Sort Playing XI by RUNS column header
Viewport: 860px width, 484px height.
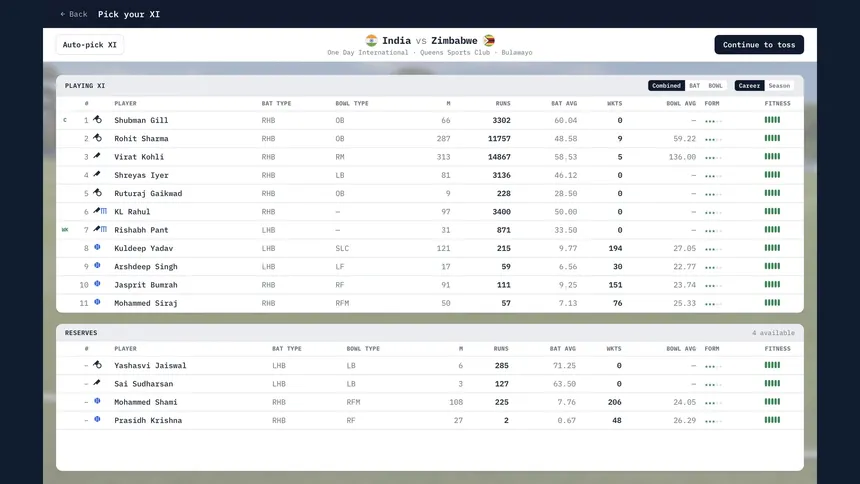pyautogui.click(x=502, y=103)
